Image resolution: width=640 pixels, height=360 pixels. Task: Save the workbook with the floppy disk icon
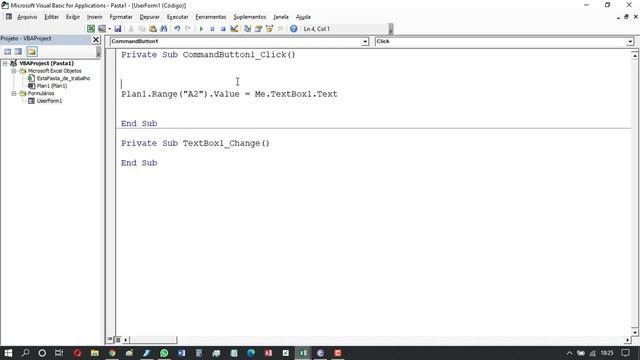[x=118, y=29]
